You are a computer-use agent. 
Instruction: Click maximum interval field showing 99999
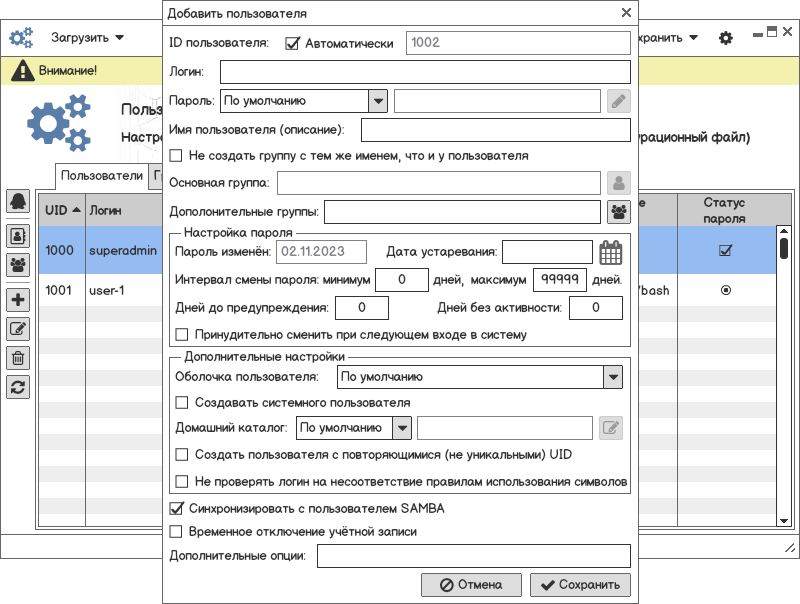coord(560,280)
